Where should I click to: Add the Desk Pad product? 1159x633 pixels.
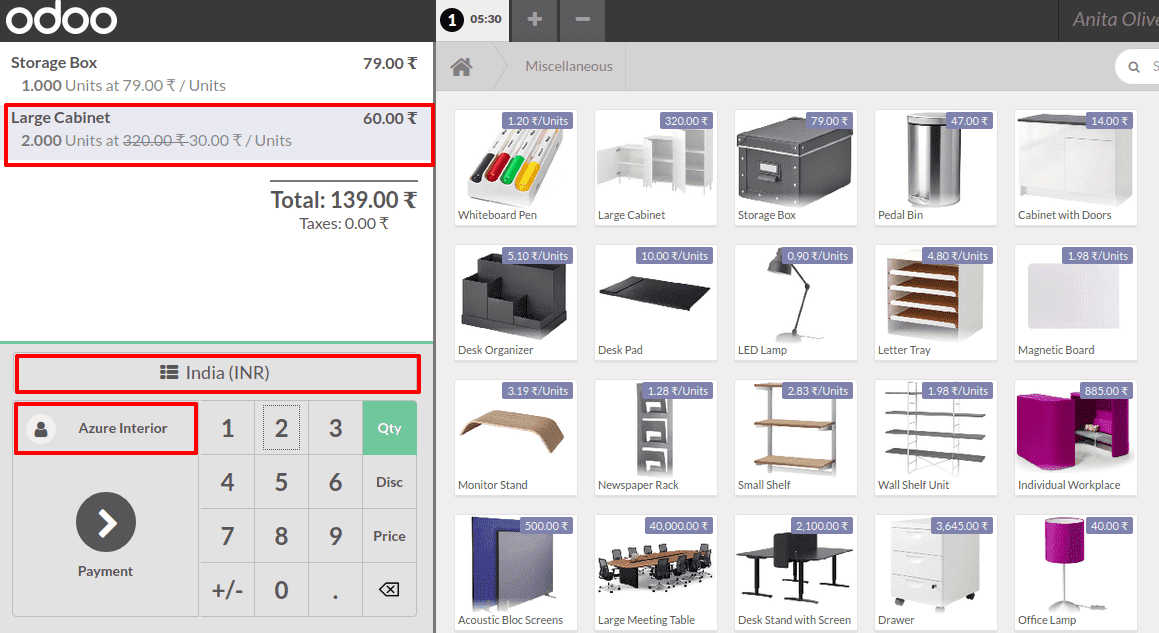(656, 302)
